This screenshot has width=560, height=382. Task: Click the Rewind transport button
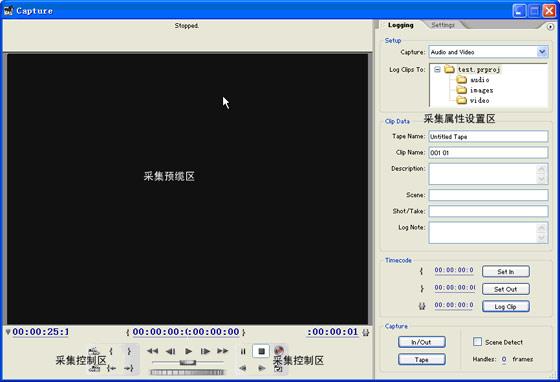152,351
